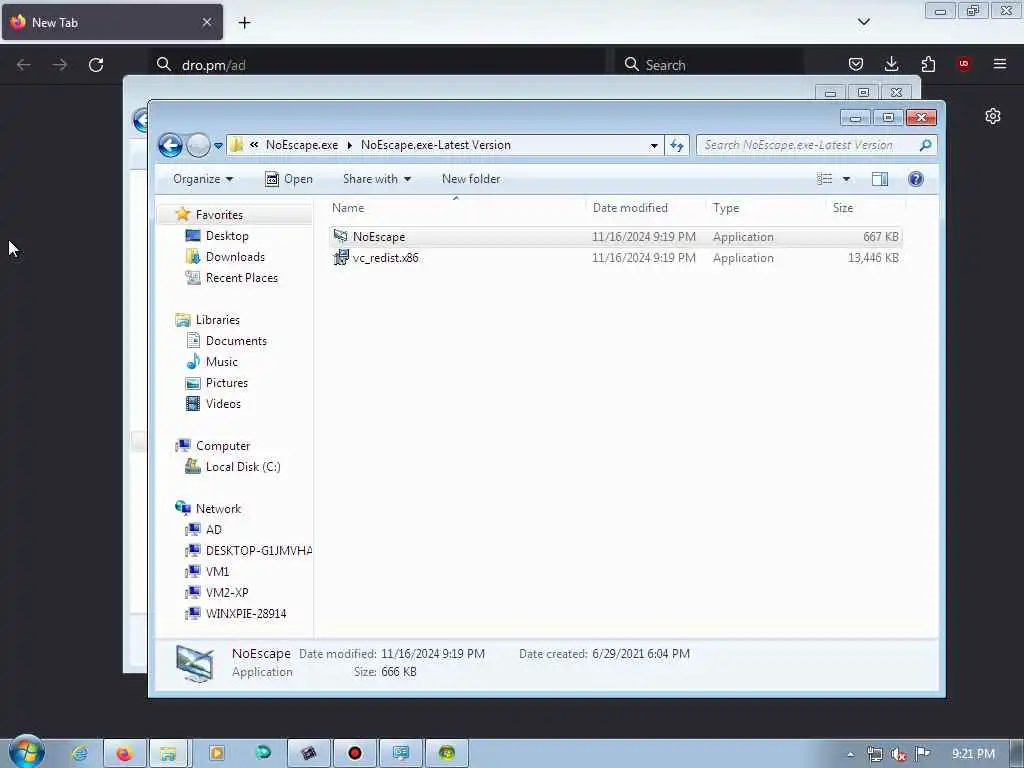Click the Open toolbar button
Viewport: 1024px width, 768px height.
point(289,179)
